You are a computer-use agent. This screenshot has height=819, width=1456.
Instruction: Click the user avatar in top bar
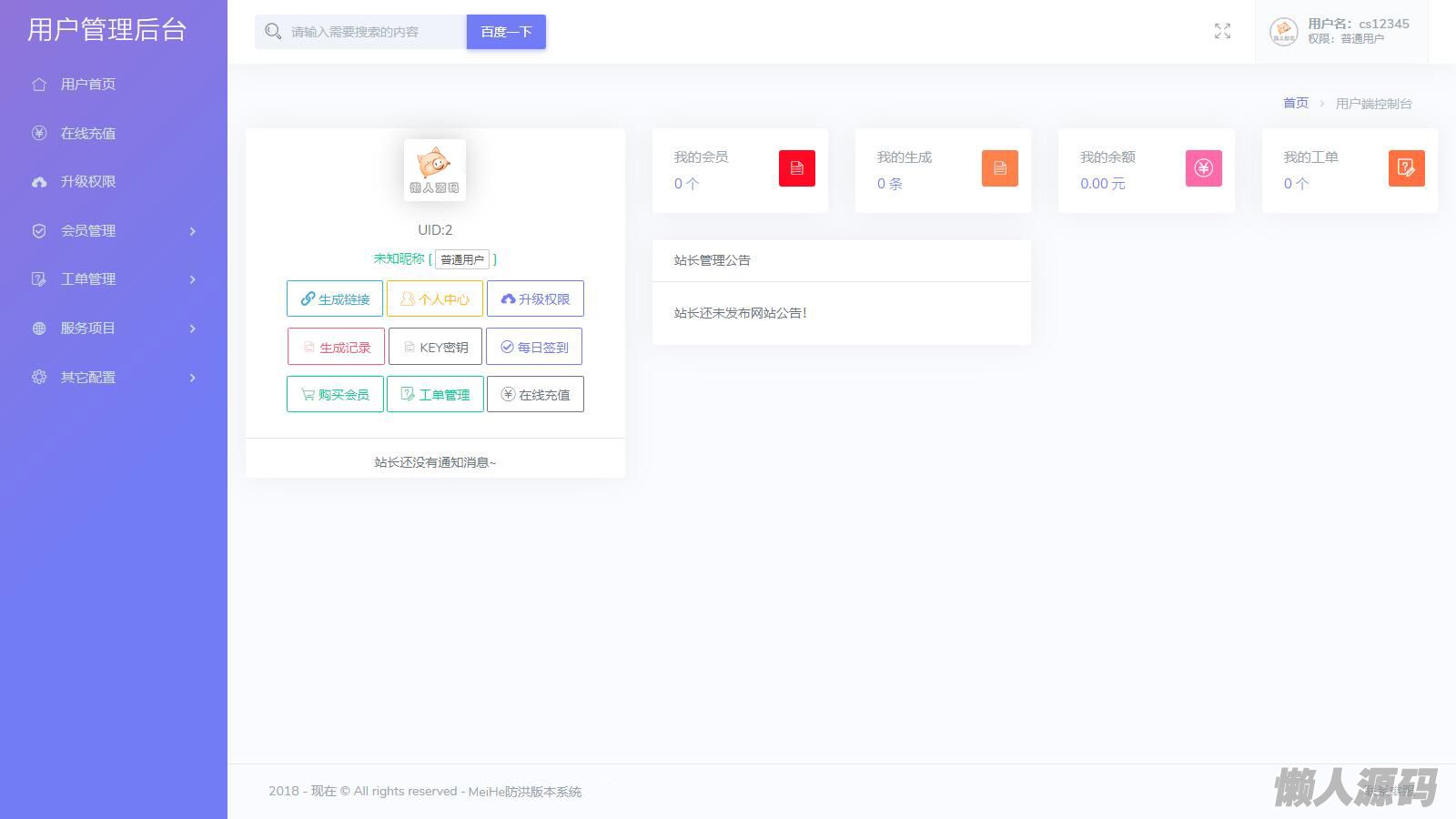(x=1283, y=32)
